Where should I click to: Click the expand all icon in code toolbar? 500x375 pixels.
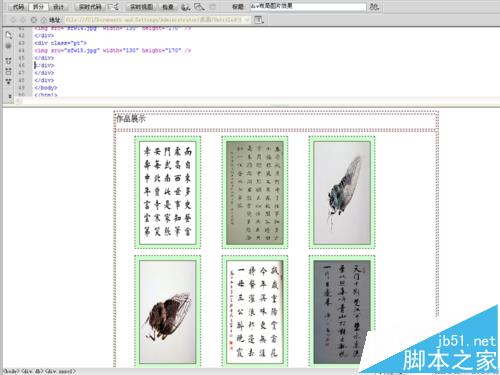(9, 81)
